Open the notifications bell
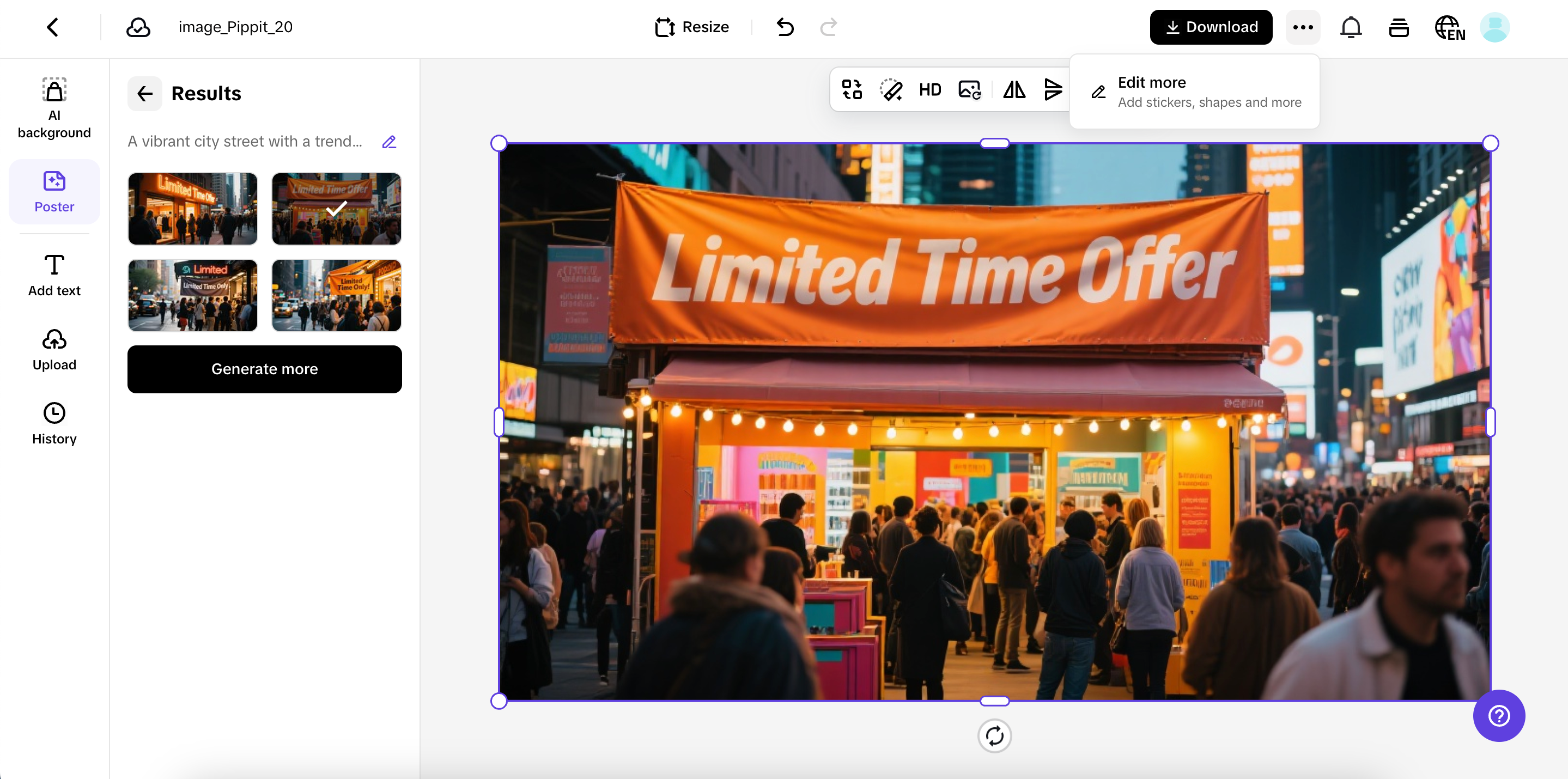Image resolution: width=1568 pixels, height=779 pixels. tap(1351, 27)
